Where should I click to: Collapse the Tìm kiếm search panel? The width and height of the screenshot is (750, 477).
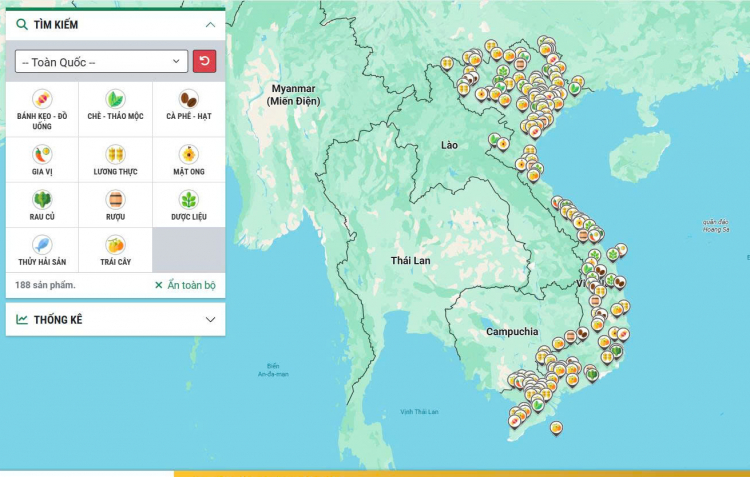[209, 24]
